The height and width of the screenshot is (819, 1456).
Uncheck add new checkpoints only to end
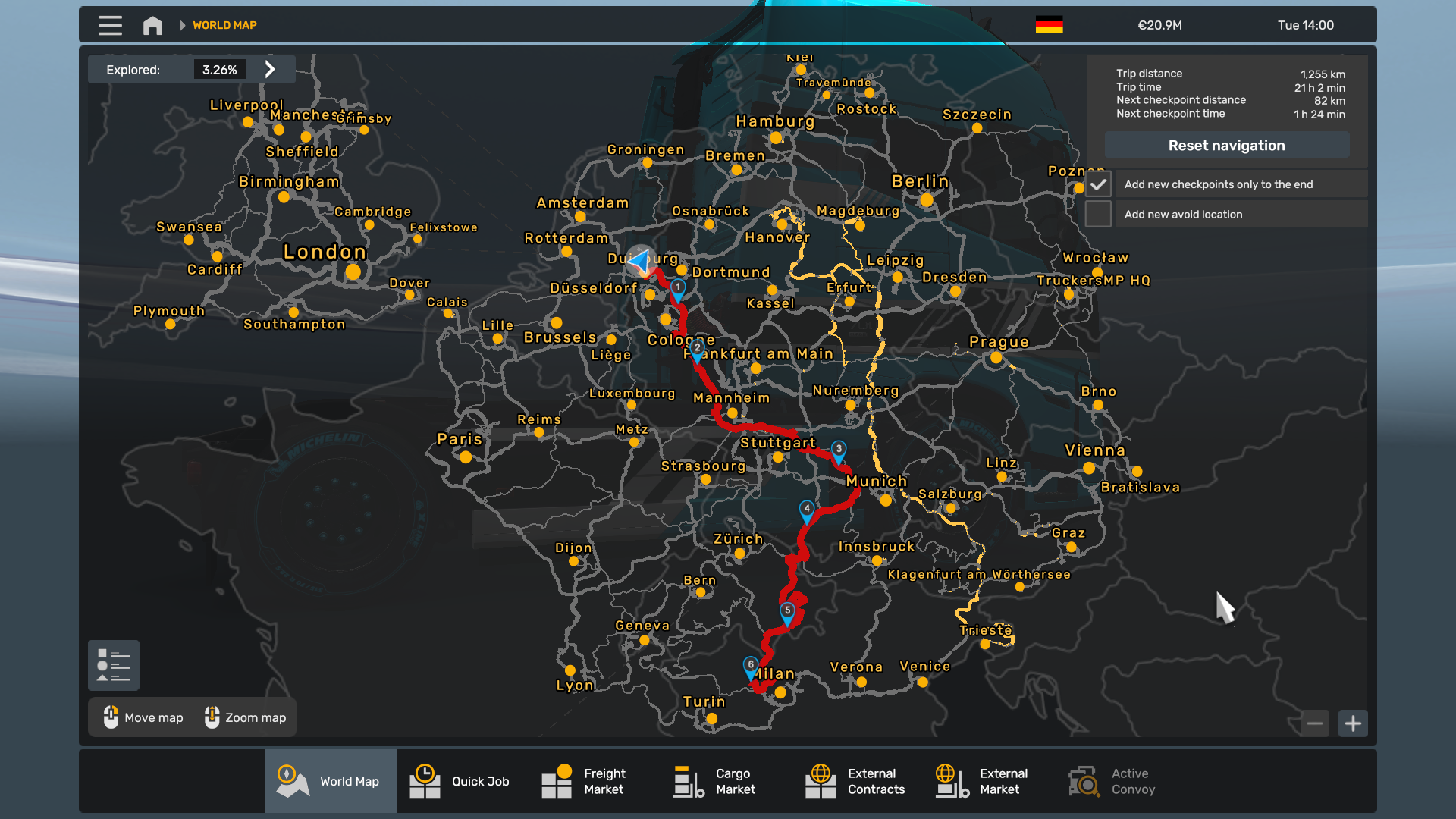tap(1098, 184)
